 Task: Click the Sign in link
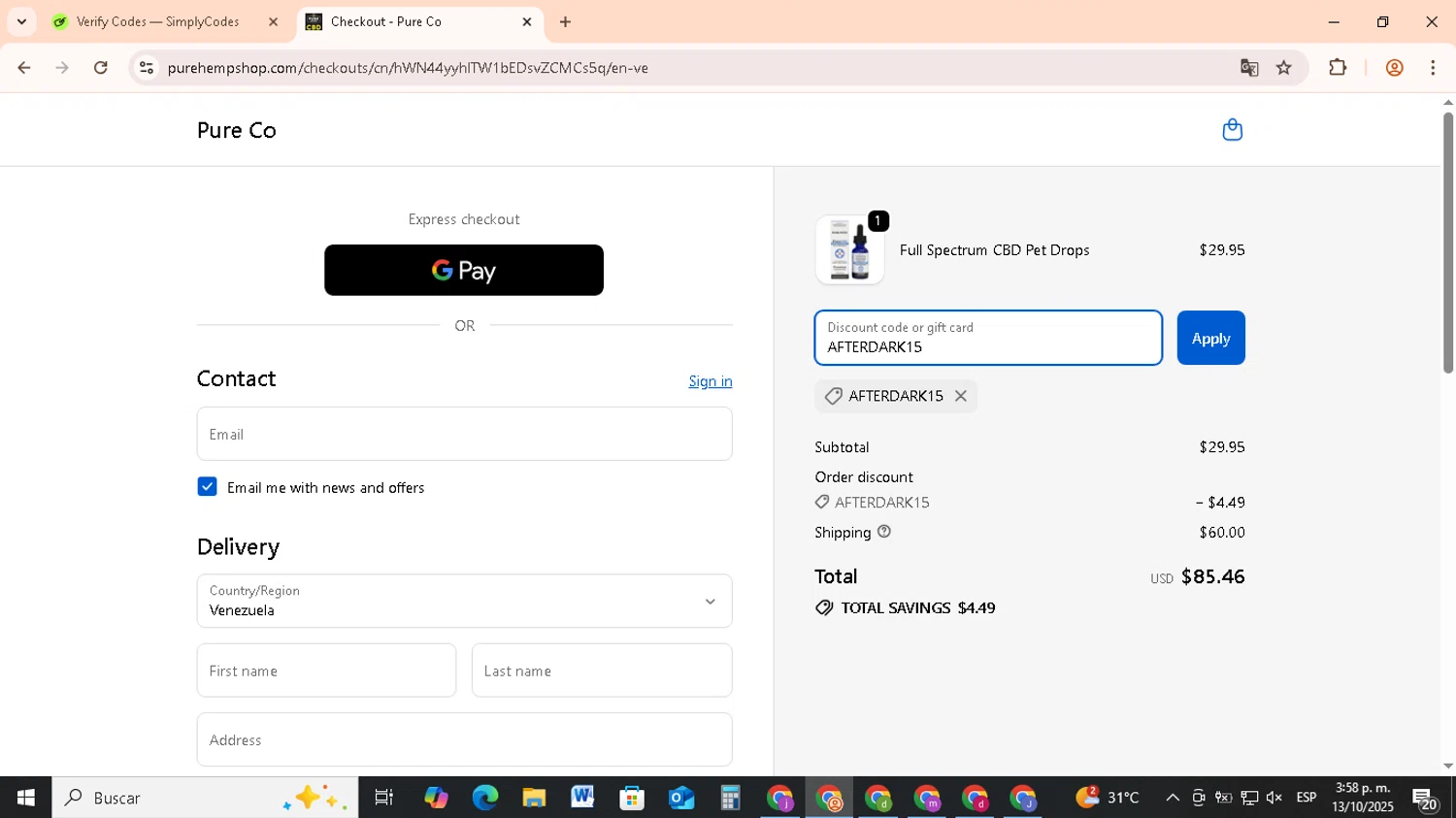711,381
